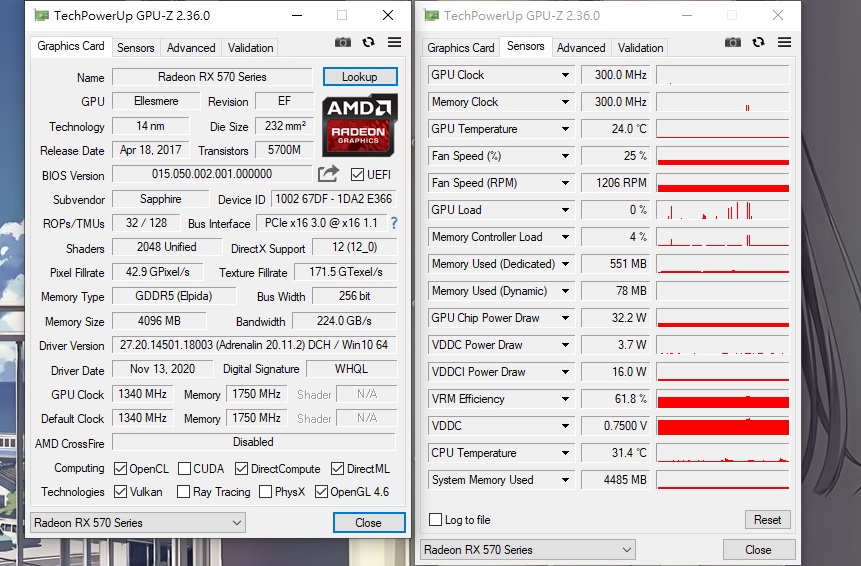Click the GPU Load history graph
The image size is (861, 566).
coord(723,210)
